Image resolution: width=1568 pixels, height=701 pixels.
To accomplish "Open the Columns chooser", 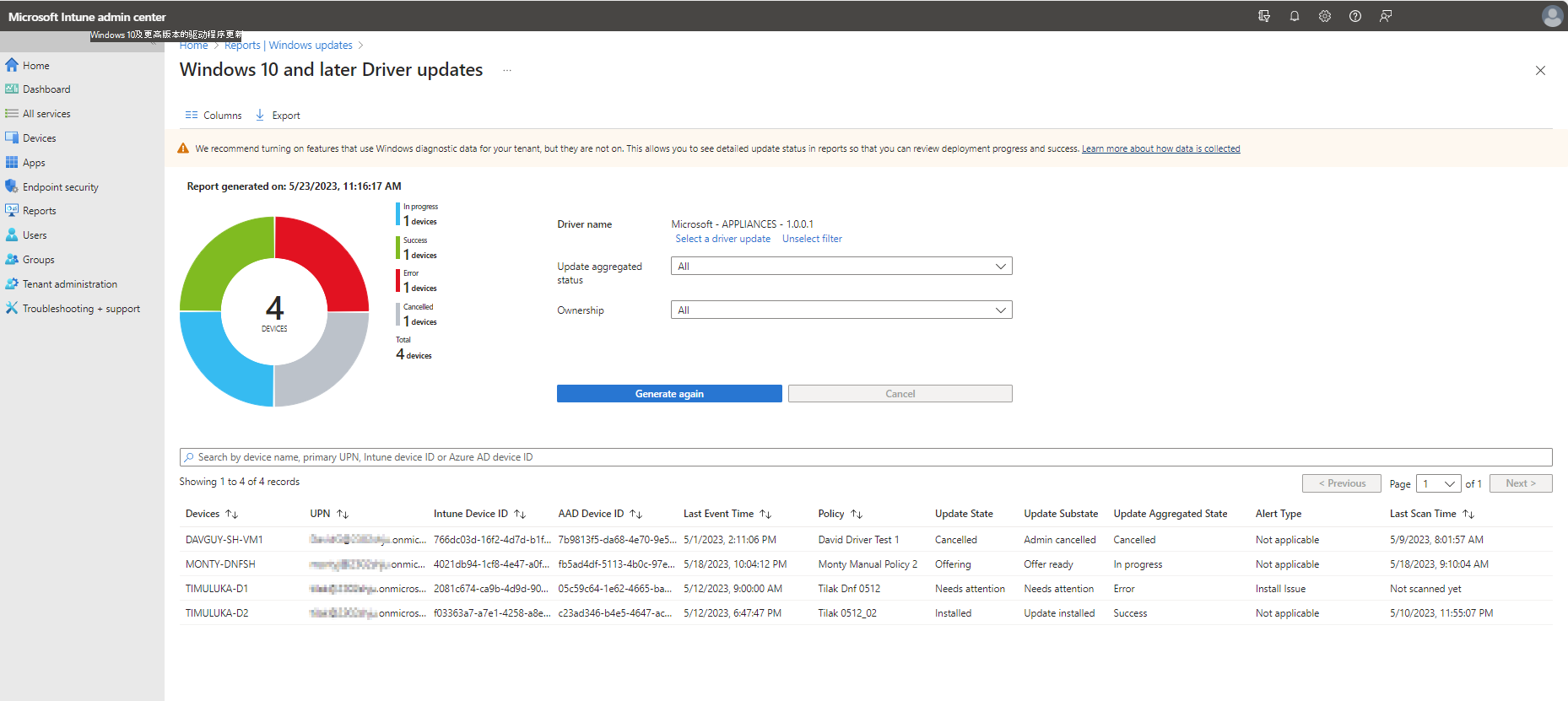I will 214,116.
